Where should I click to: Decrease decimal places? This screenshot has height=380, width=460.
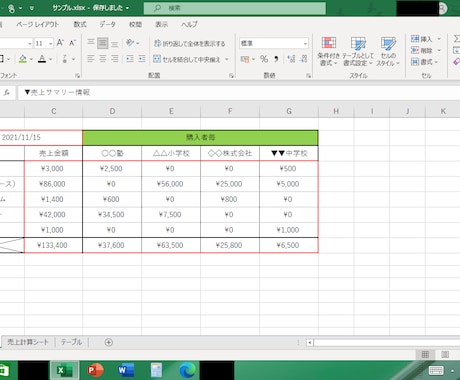click(303, 59)
